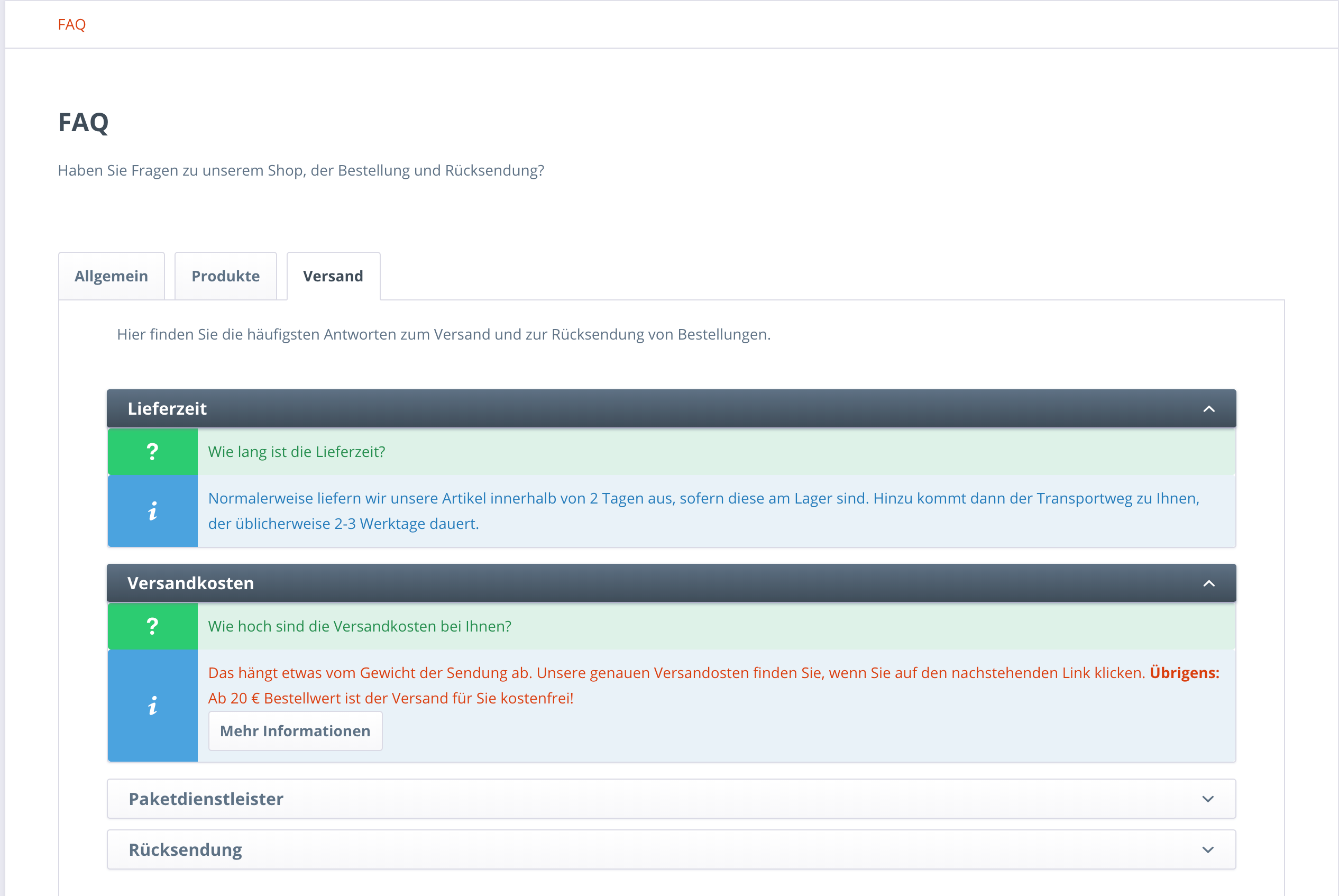Click the Rücksendung panel title
This screenshot has height=896, width=1339.
tap(185, 849)
